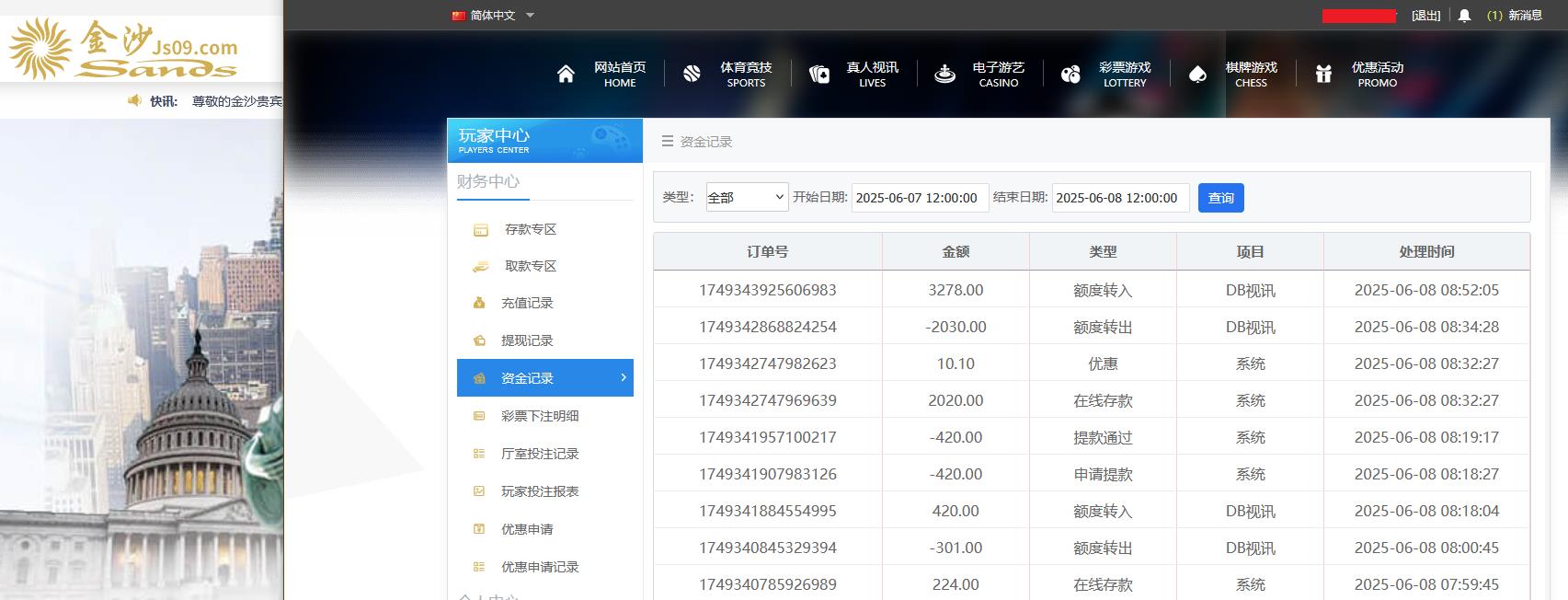Screen dimensions: 1568x600
Task: Expand the 类型 type select box
Action: pyautogui.click(x=747, y=198)
